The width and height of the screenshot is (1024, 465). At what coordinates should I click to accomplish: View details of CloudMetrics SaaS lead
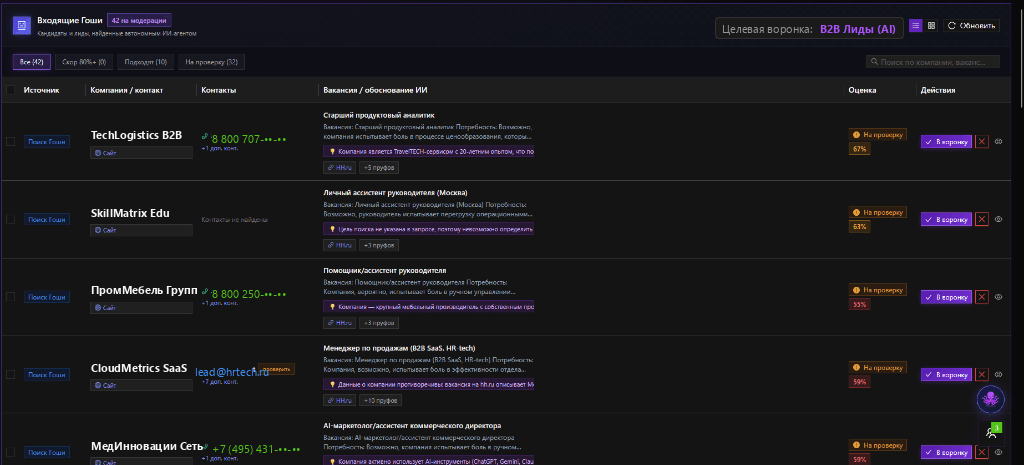pyautogui.click(x=999, y=375)
